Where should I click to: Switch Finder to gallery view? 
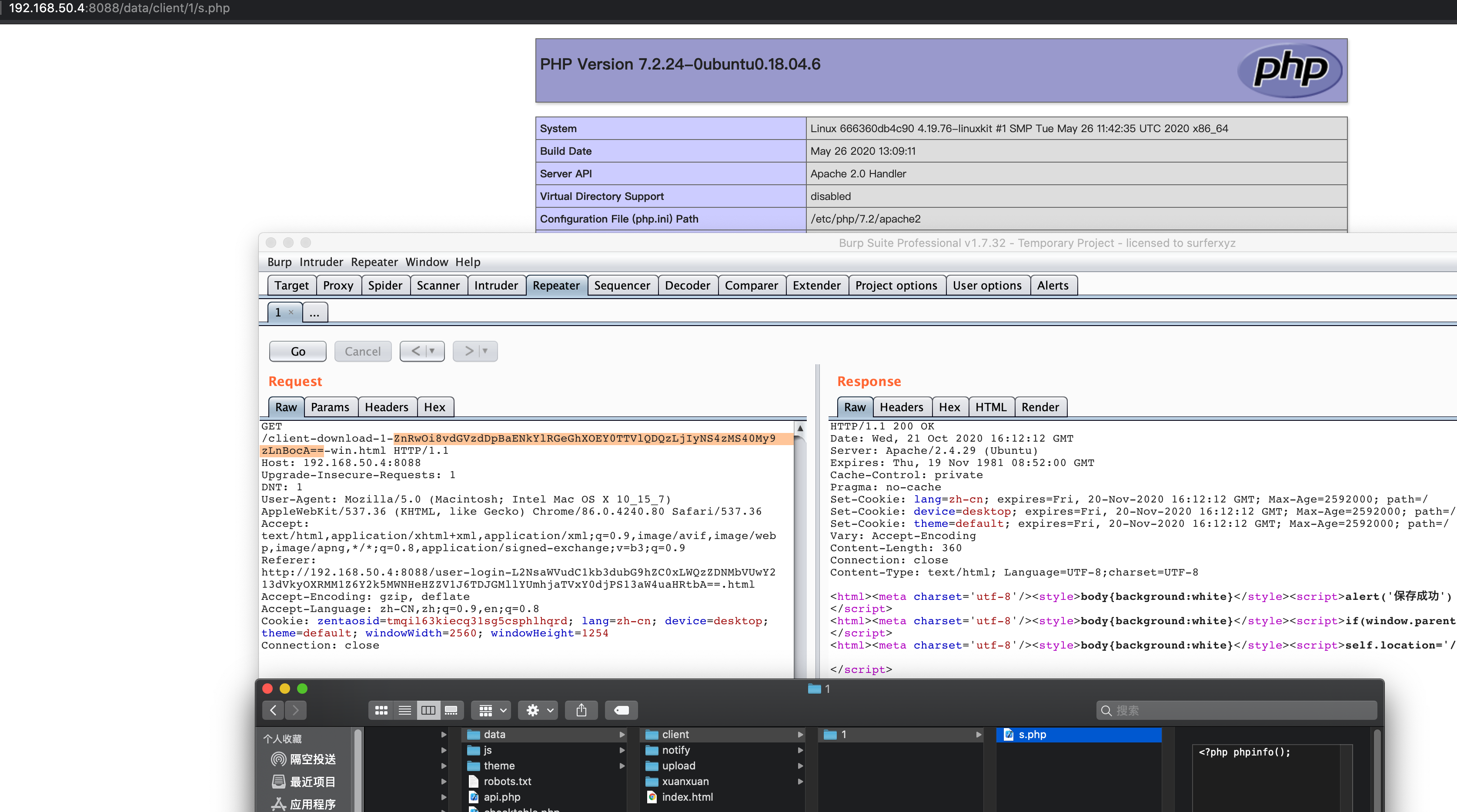point(451,710)
